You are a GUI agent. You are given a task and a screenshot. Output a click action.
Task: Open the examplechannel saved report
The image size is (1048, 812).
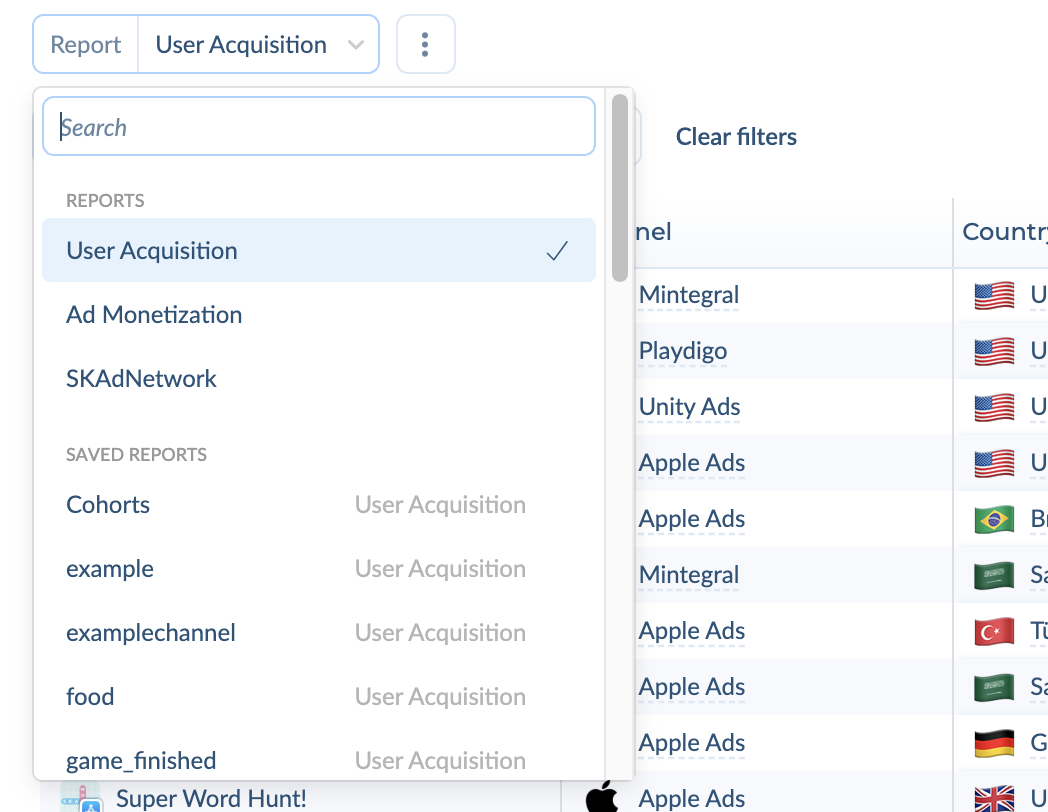coord(319,632)
